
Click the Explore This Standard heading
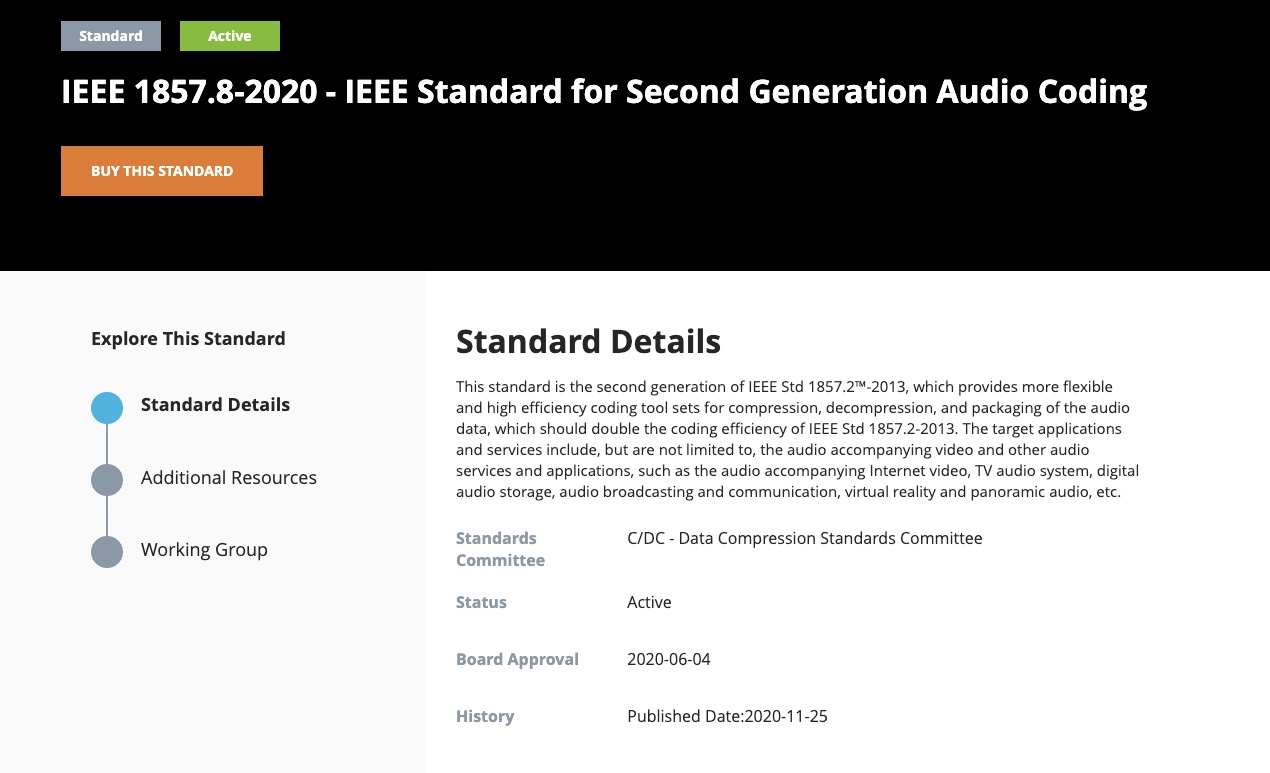pyautogui.click(x=188, y=339)
